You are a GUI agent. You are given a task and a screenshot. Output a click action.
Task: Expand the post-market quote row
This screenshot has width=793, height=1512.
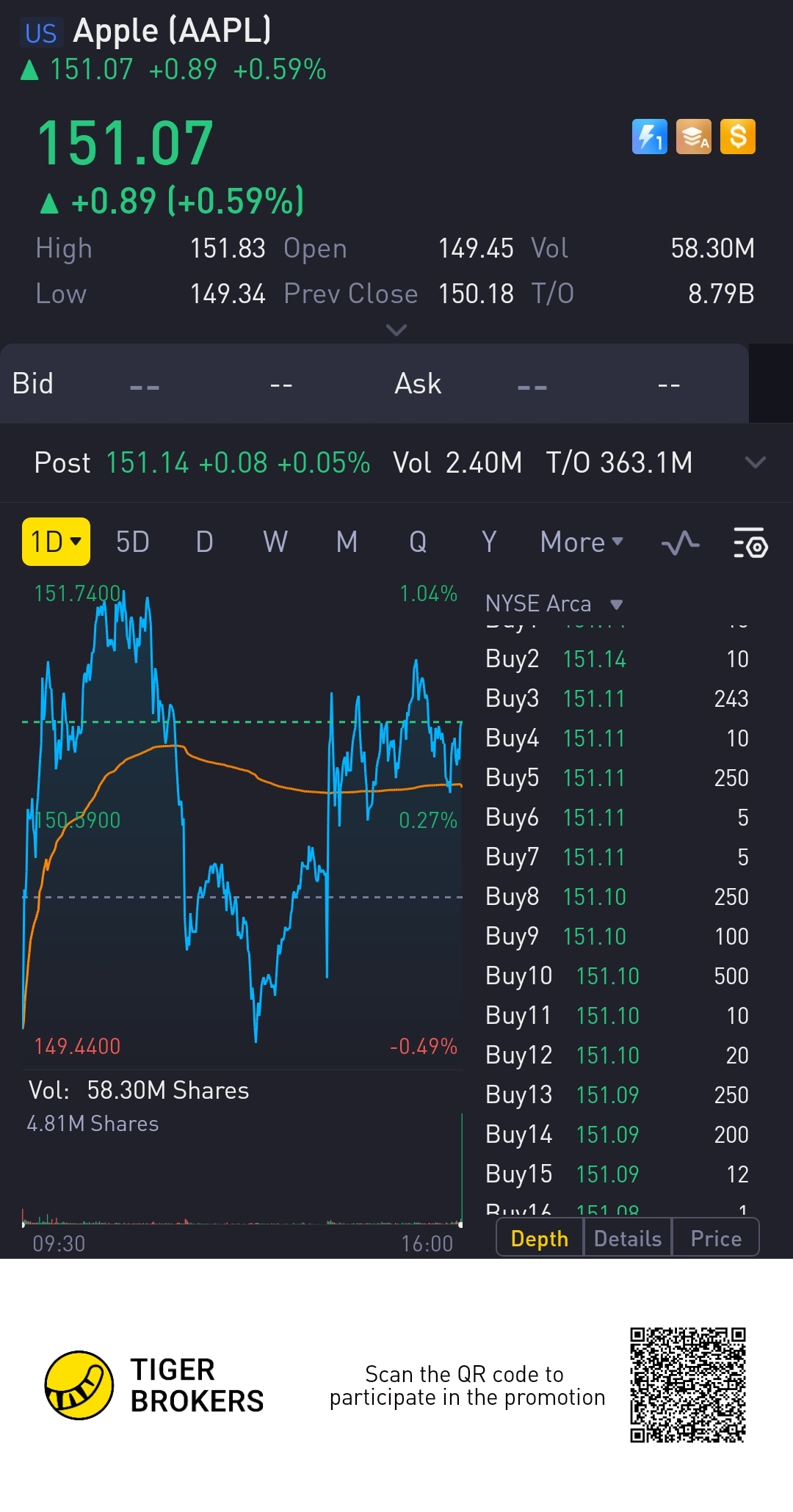click(755, 462)
